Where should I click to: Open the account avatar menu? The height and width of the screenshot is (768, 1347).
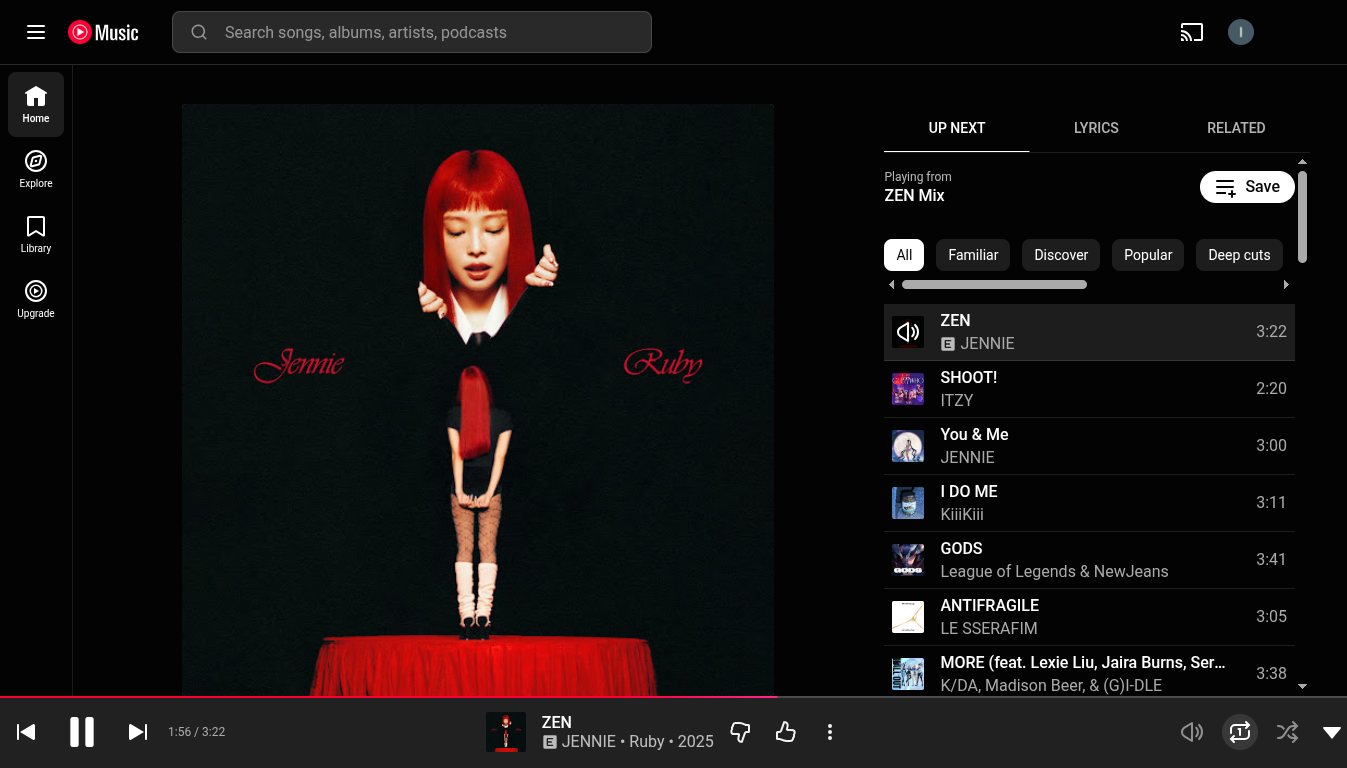(x=1241, y=32)
